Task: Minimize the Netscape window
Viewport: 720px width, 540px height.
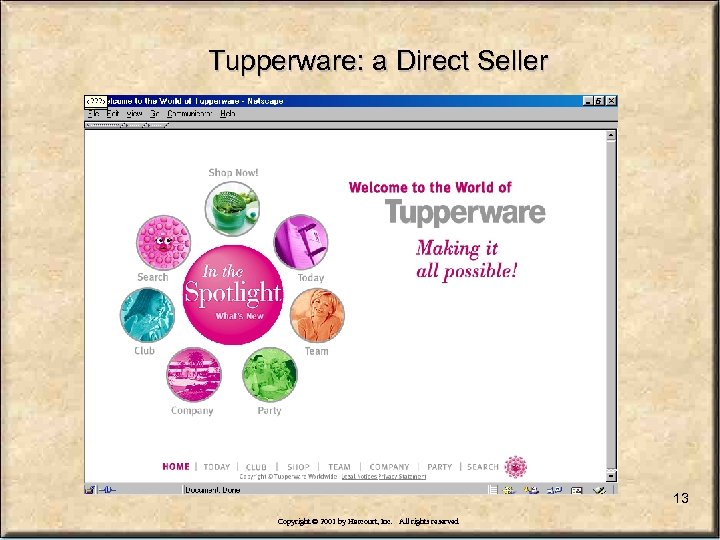Action: (x=589, y=101)
